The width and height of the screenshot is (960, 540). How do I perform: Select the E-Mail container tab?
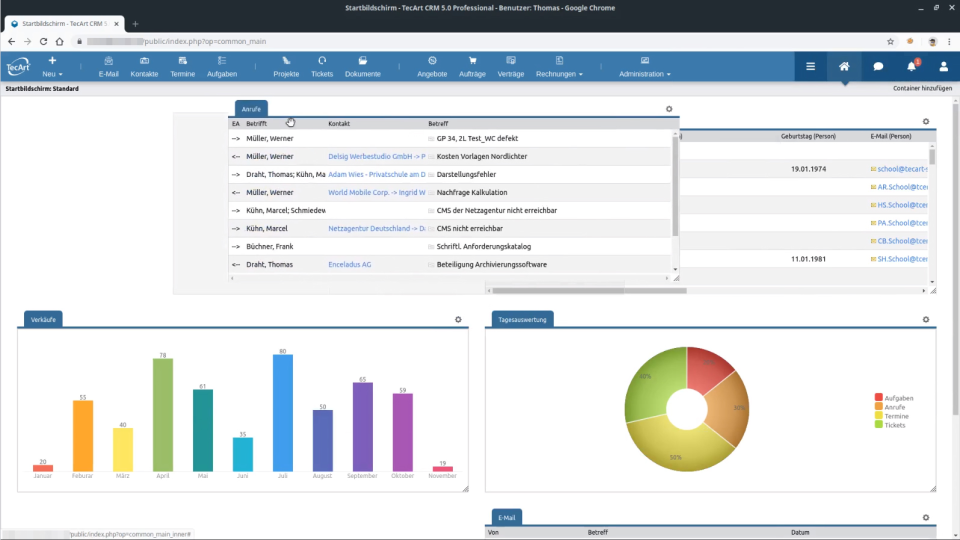click(506, 517)
